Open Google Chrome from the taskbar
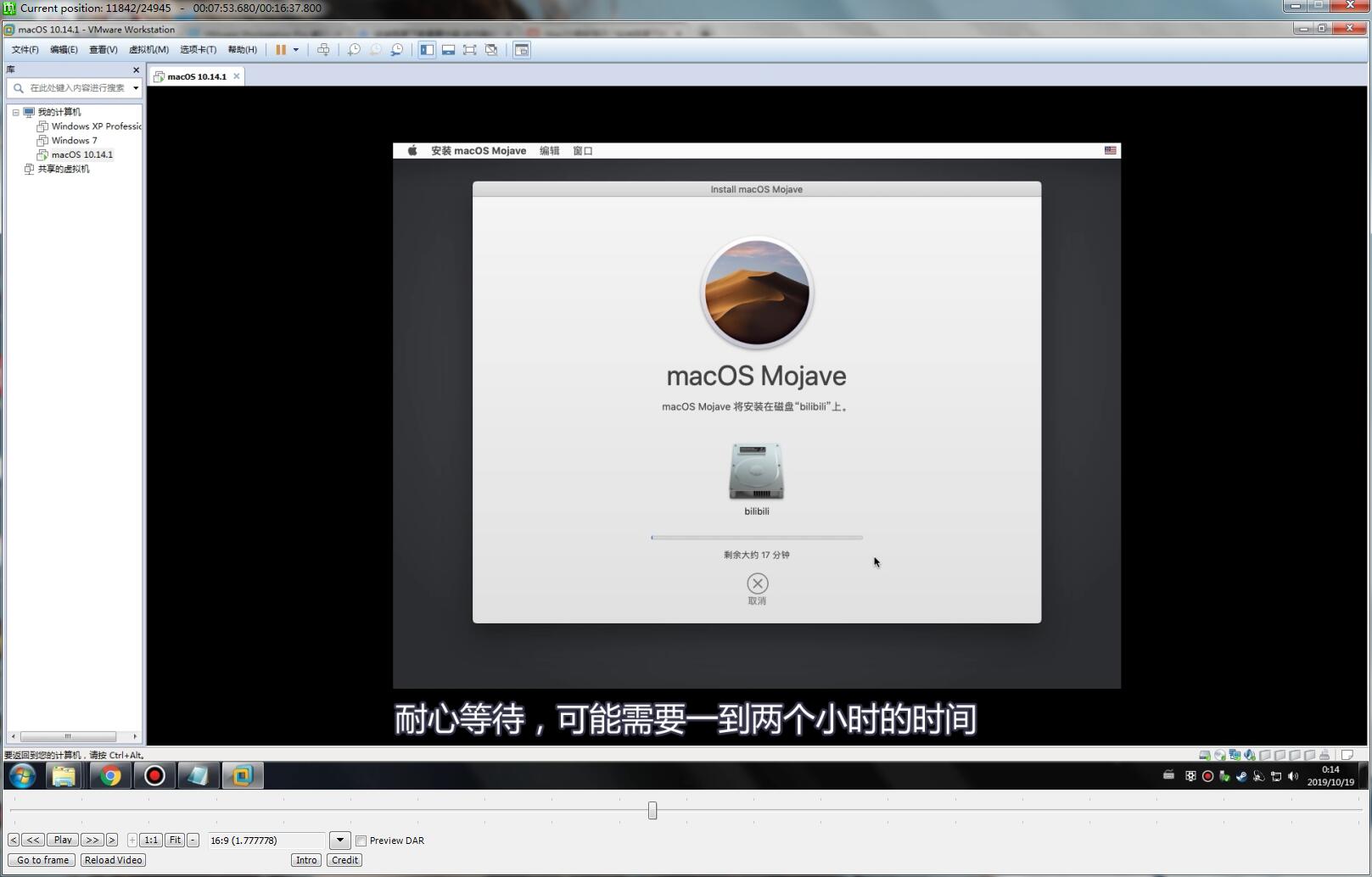Screen dimensions: 1372x877 point(110,775)
